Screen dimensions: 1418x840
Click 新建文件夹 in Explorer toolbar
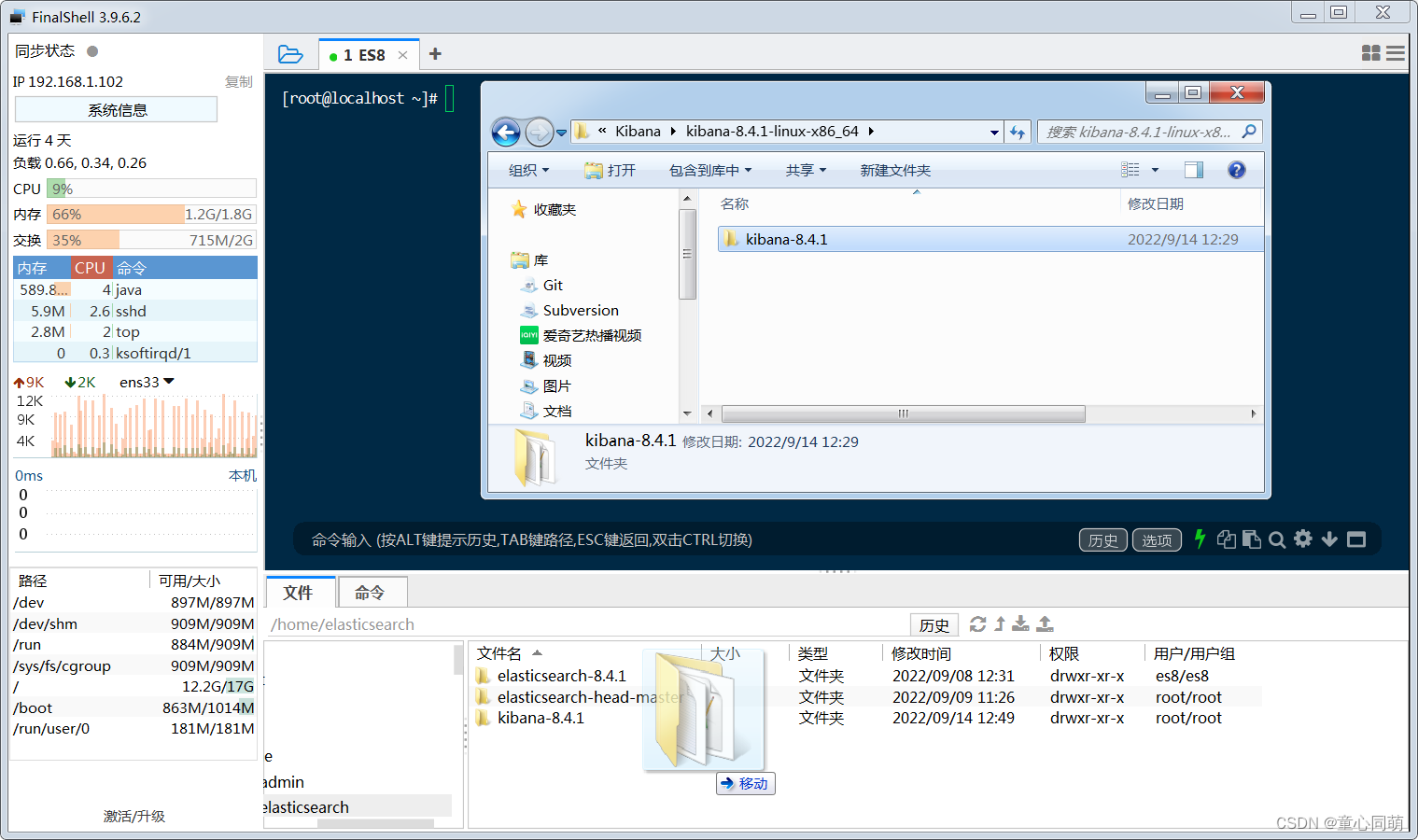click(895, 170)
